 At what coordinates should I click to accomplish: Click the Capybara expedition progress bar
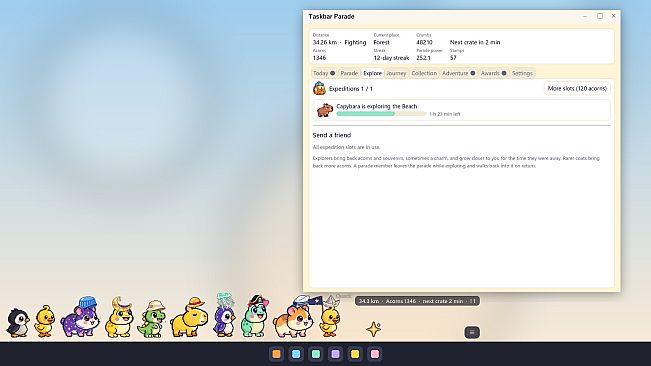click(x=381, y=114)
